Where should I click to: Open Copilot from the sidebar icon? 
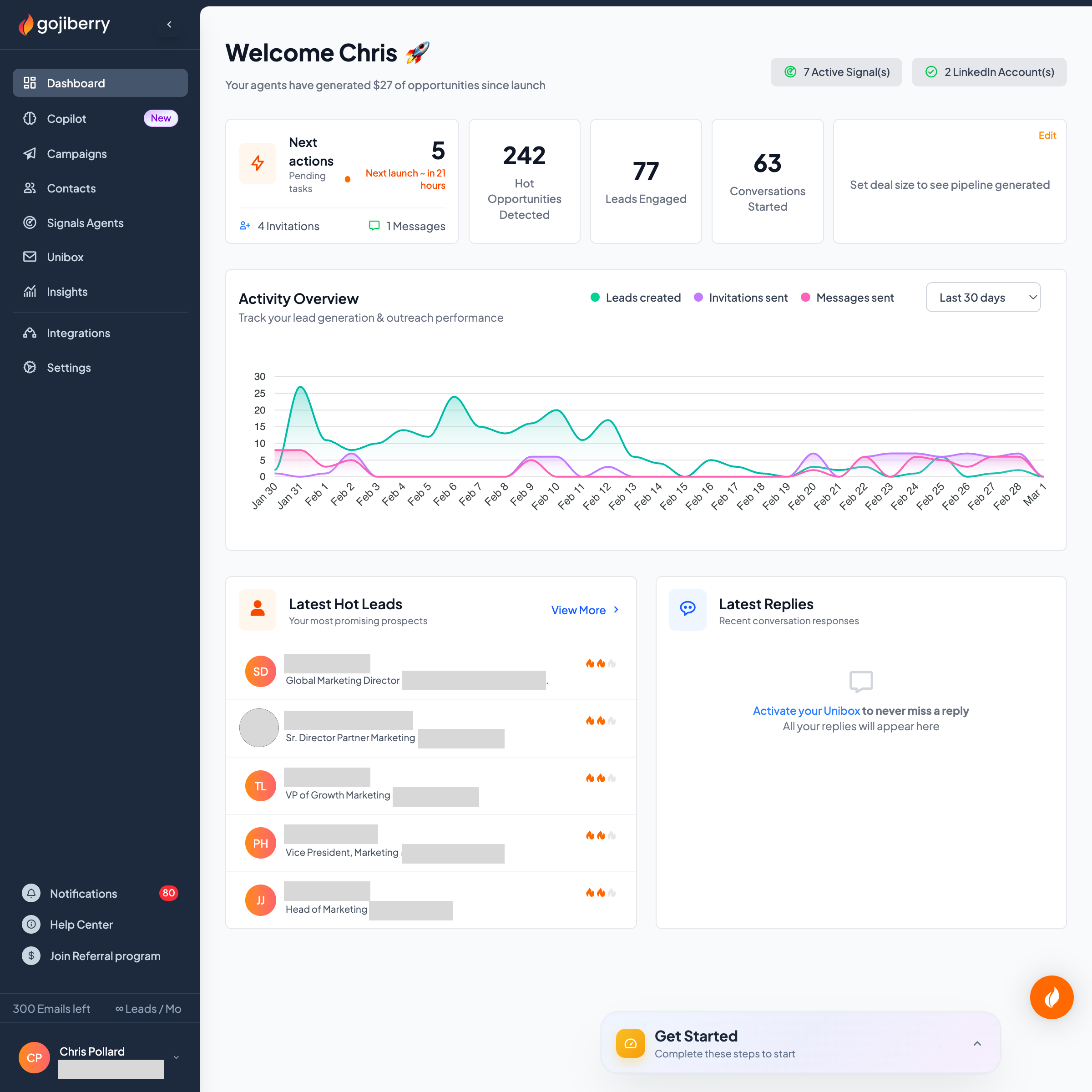(30, 119)
